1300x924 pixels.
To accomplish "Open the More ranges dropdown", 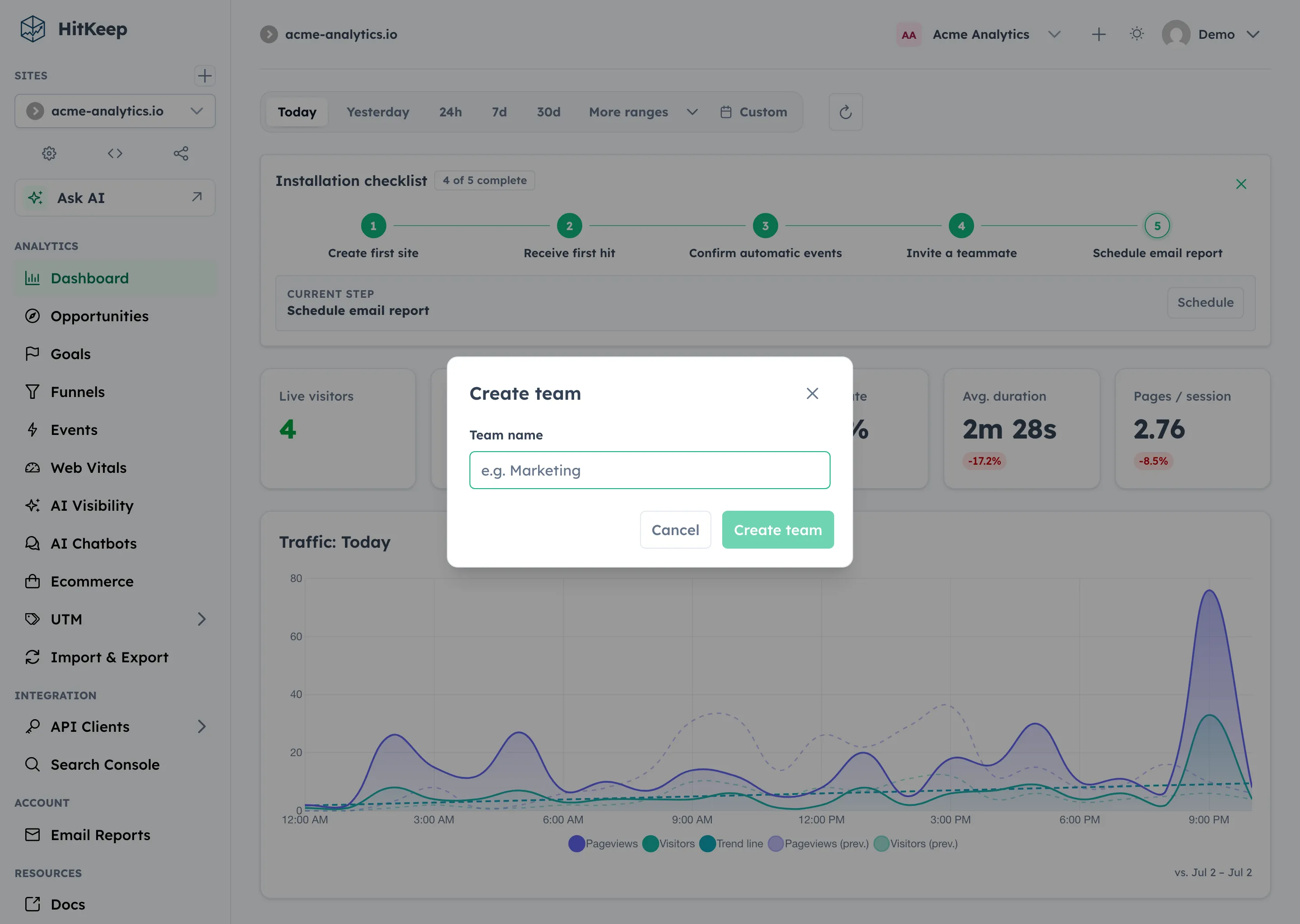I will 643,112.
